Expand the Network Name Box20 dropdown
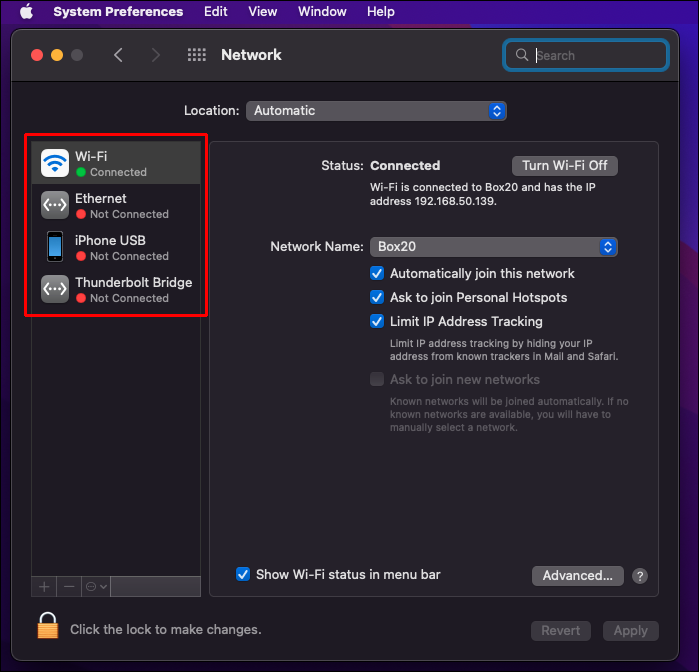This screenshot has height=672, width=699. [493, 247]
